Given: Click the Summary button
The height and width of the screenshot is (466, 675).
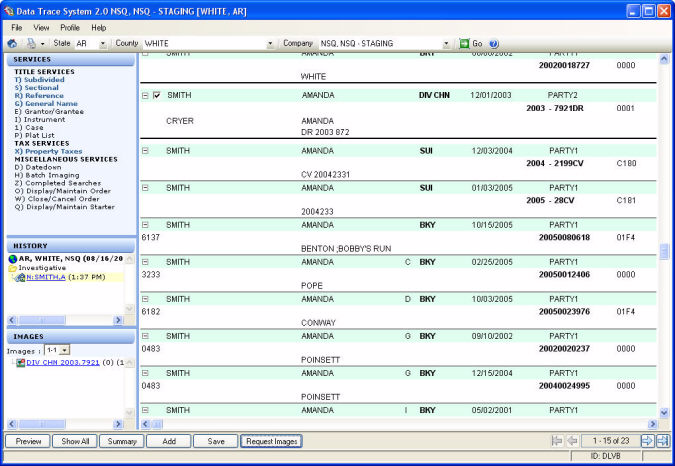Looking at the screenshot, I should (x=122, y=441).
